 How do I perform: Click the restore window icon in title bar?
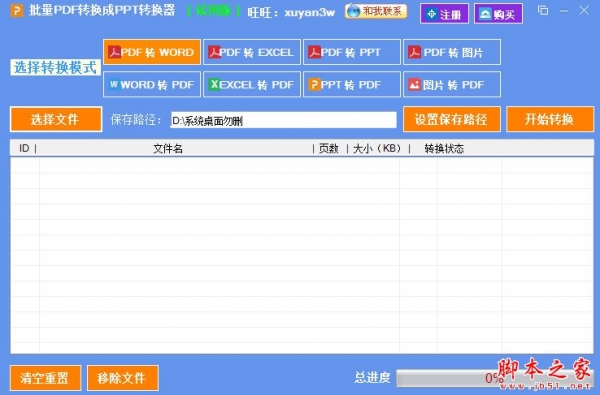pos(543,10)
